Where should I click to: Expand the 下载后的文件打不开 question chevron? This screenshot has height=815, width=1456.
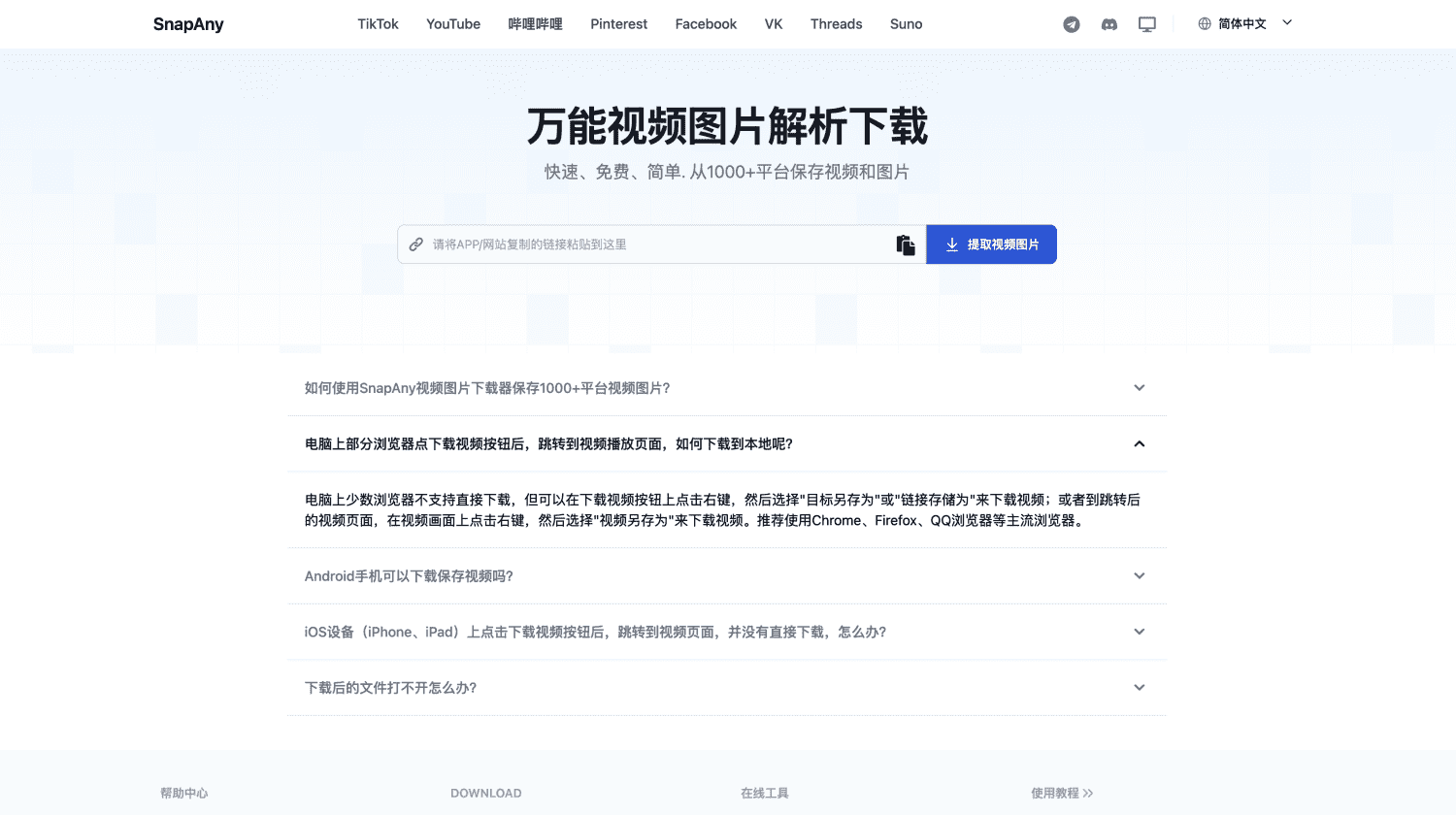(x=1140, y=688)
